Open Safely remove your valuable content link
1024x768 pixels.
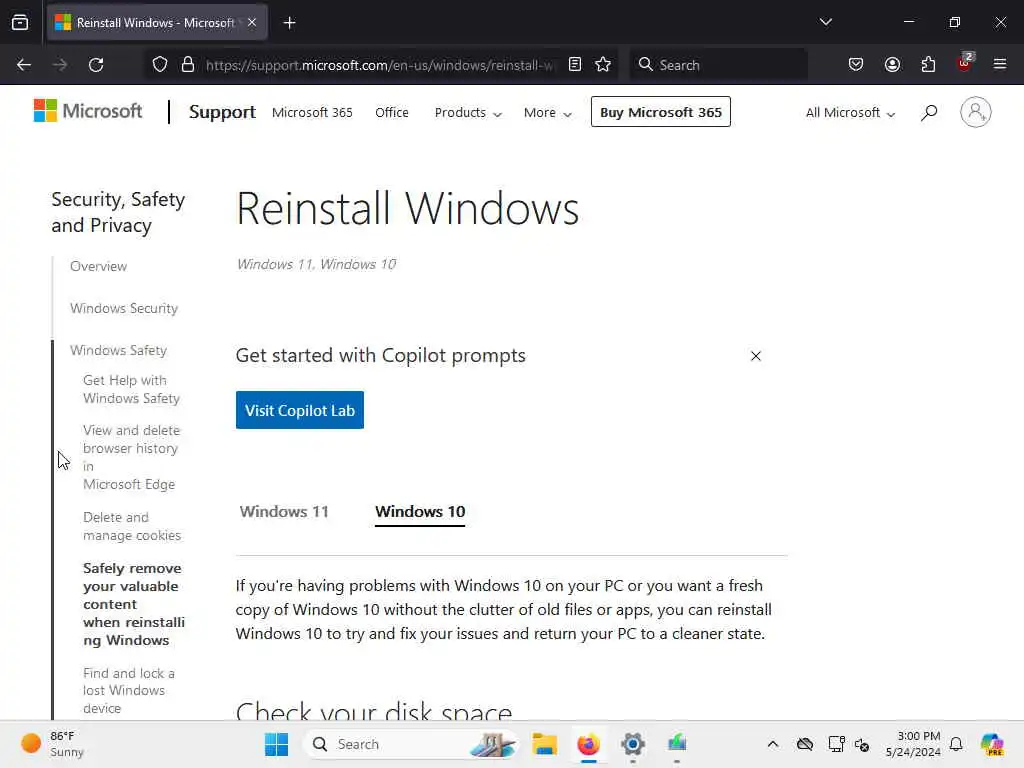[x=134, y=604]
